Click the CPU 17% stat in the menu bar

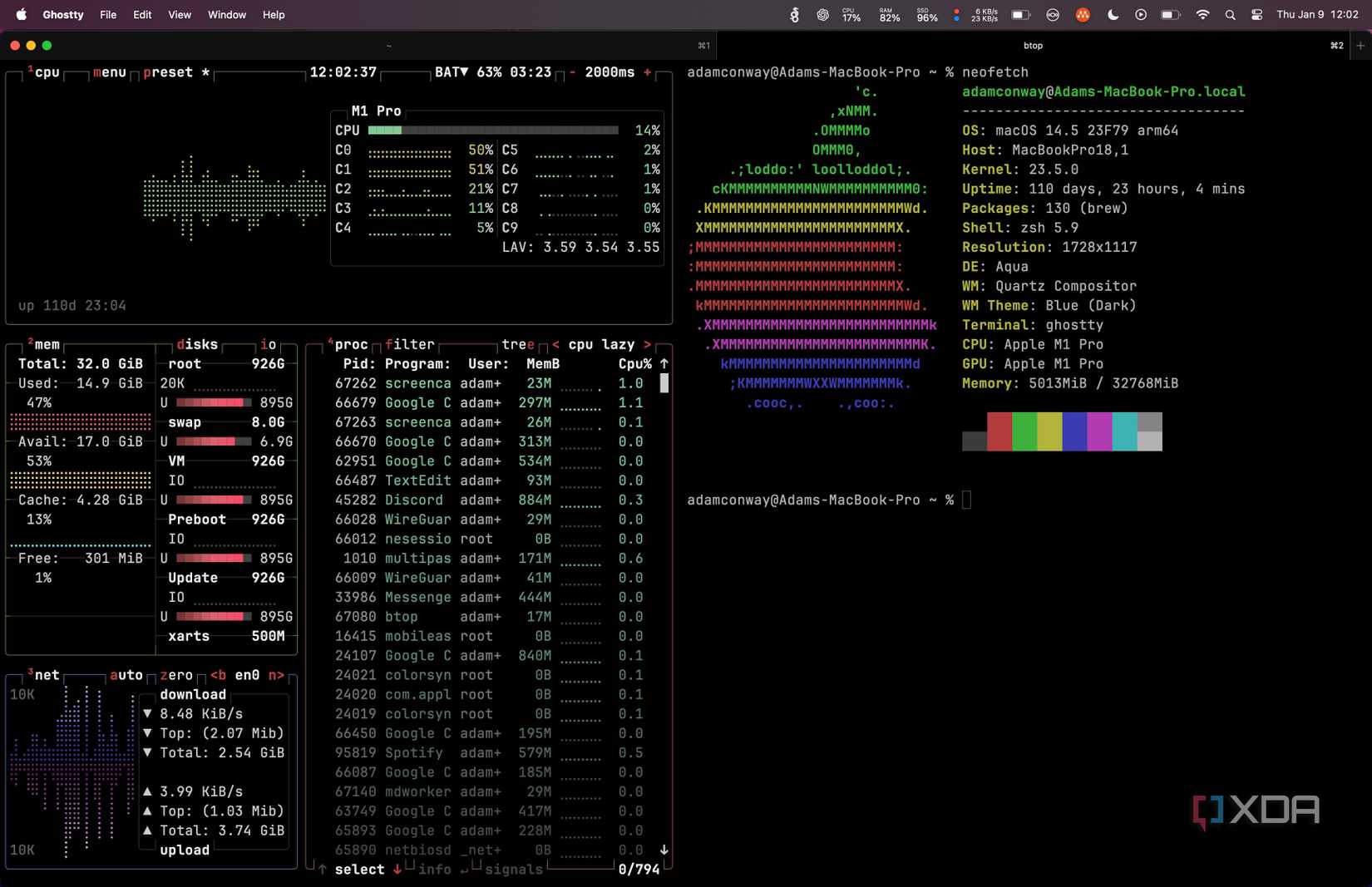point(850,14)
